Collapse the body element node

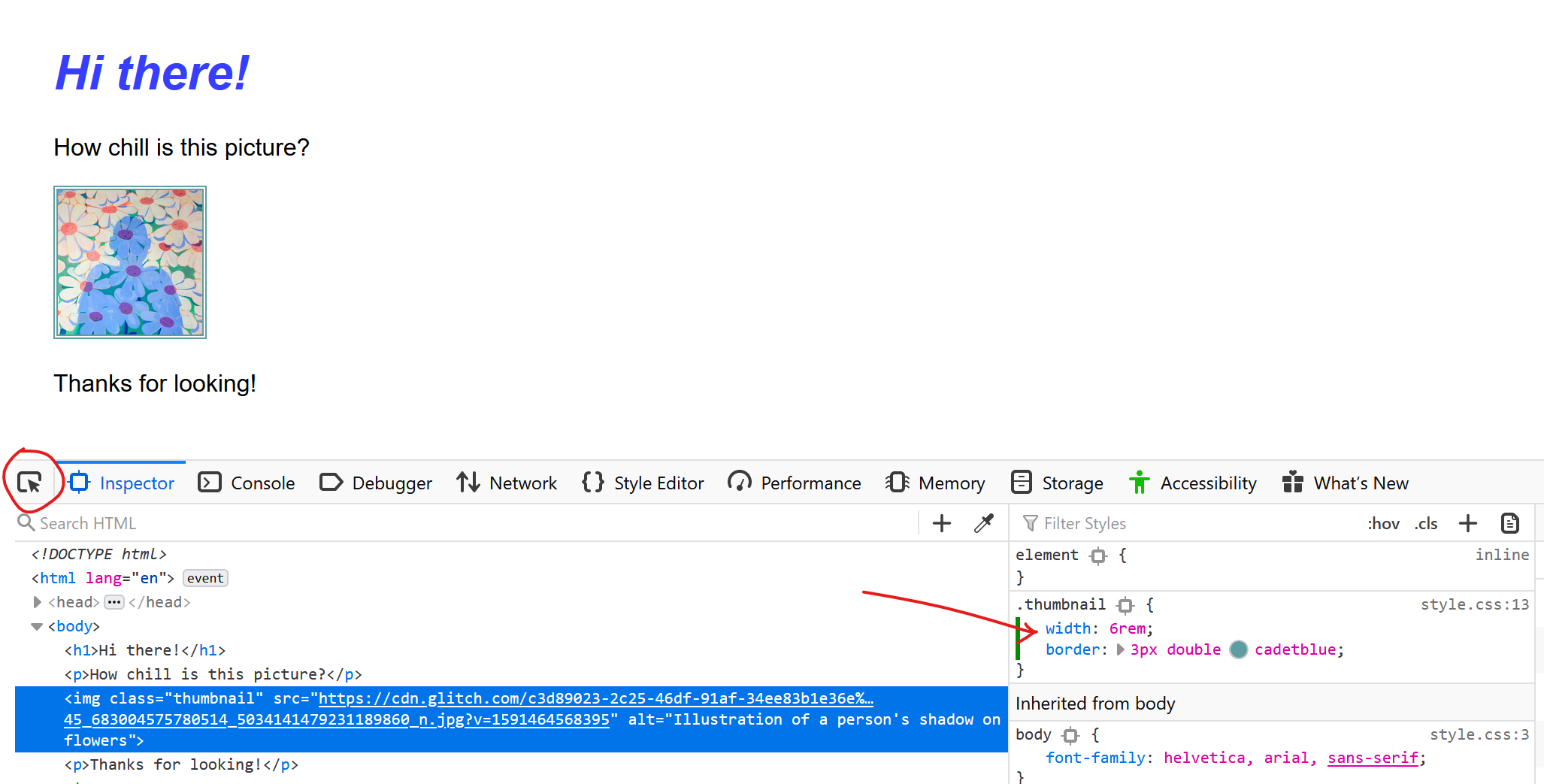coord(37,626)
